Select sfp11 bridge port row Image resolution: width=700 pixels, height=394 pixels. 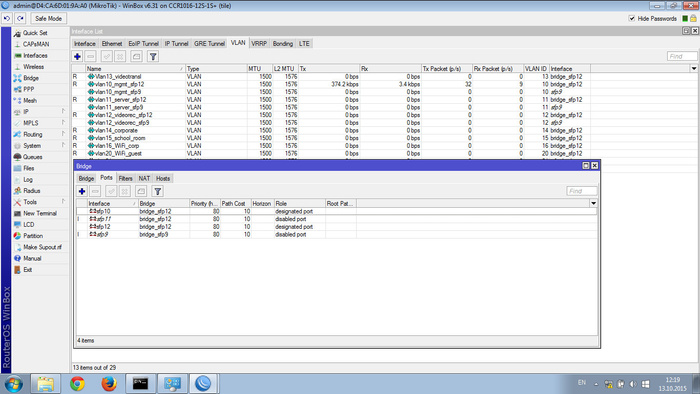(337, 219)
